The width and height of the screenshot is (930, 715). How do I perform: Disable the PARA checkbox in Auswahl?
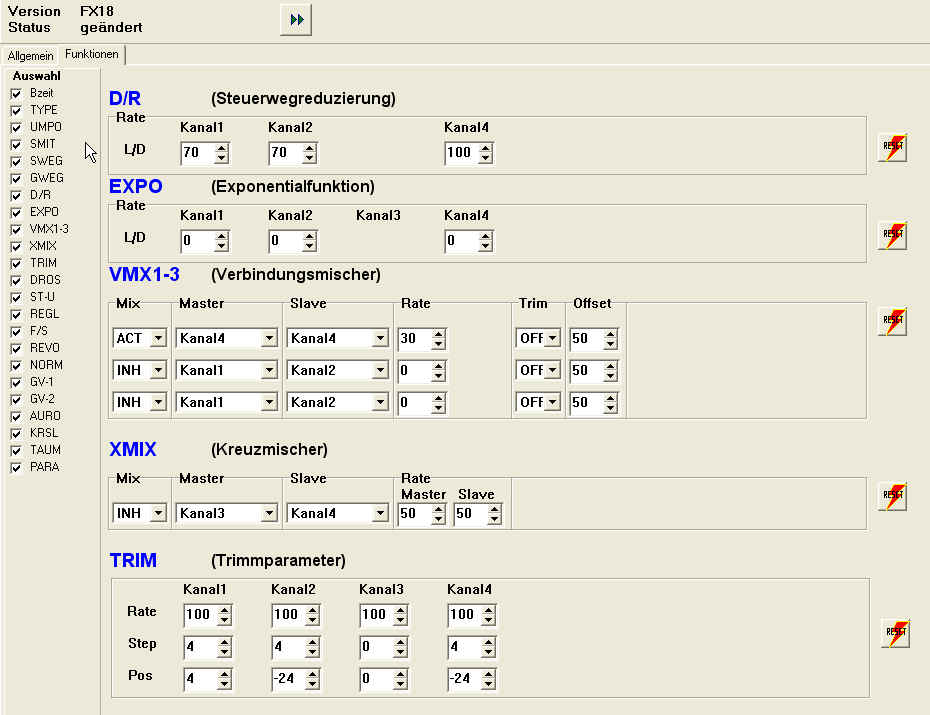coord(16,467)
